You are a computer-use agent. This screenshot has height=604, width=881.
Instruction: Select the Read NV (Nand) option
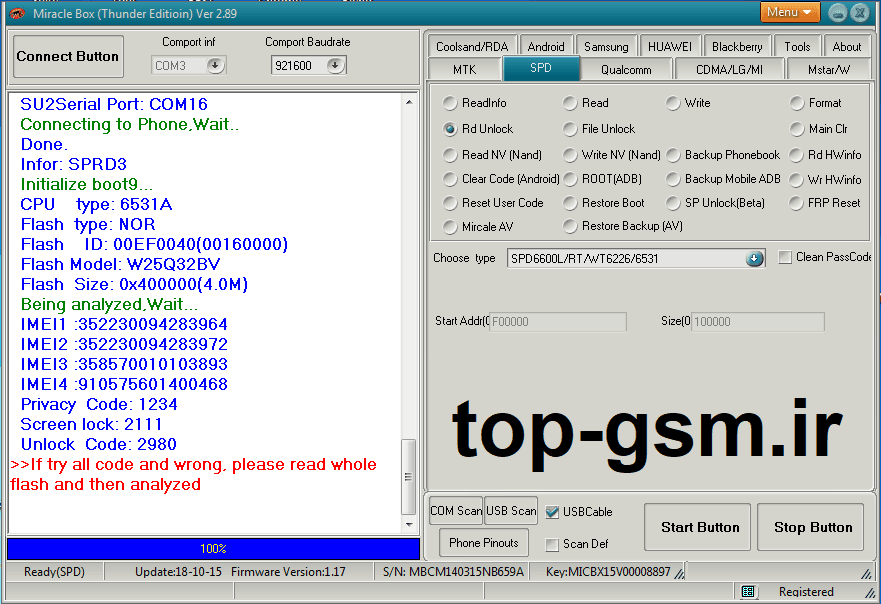[x=449, y=155]
